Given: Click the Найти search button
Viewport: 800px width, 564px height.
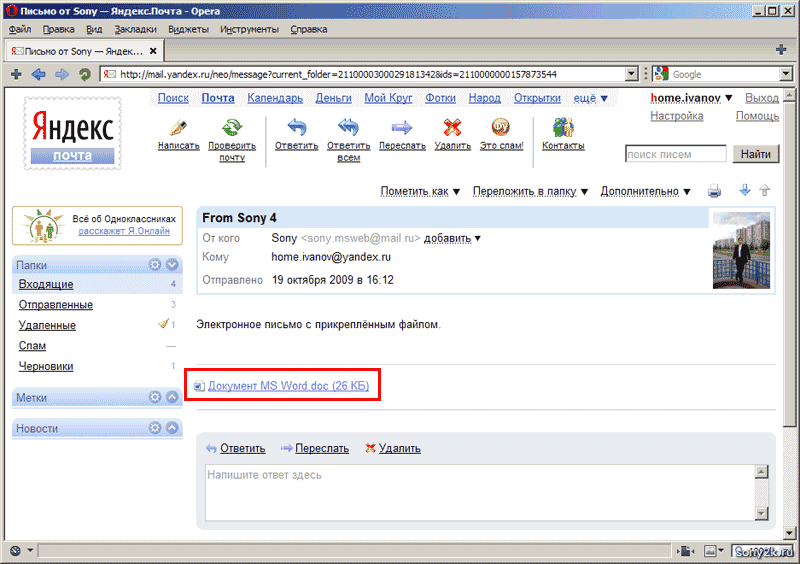Looking at the screenshot, I should pyautogui.click(x=756, y=154).
